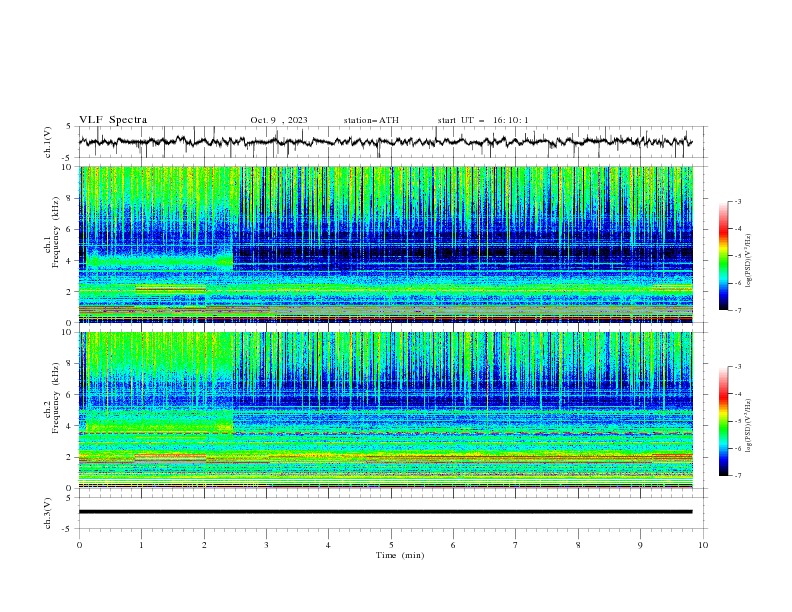Click the "-3" tick on the upper colorbar
Viewport: 792px width, 612px height.
point(737,201)
